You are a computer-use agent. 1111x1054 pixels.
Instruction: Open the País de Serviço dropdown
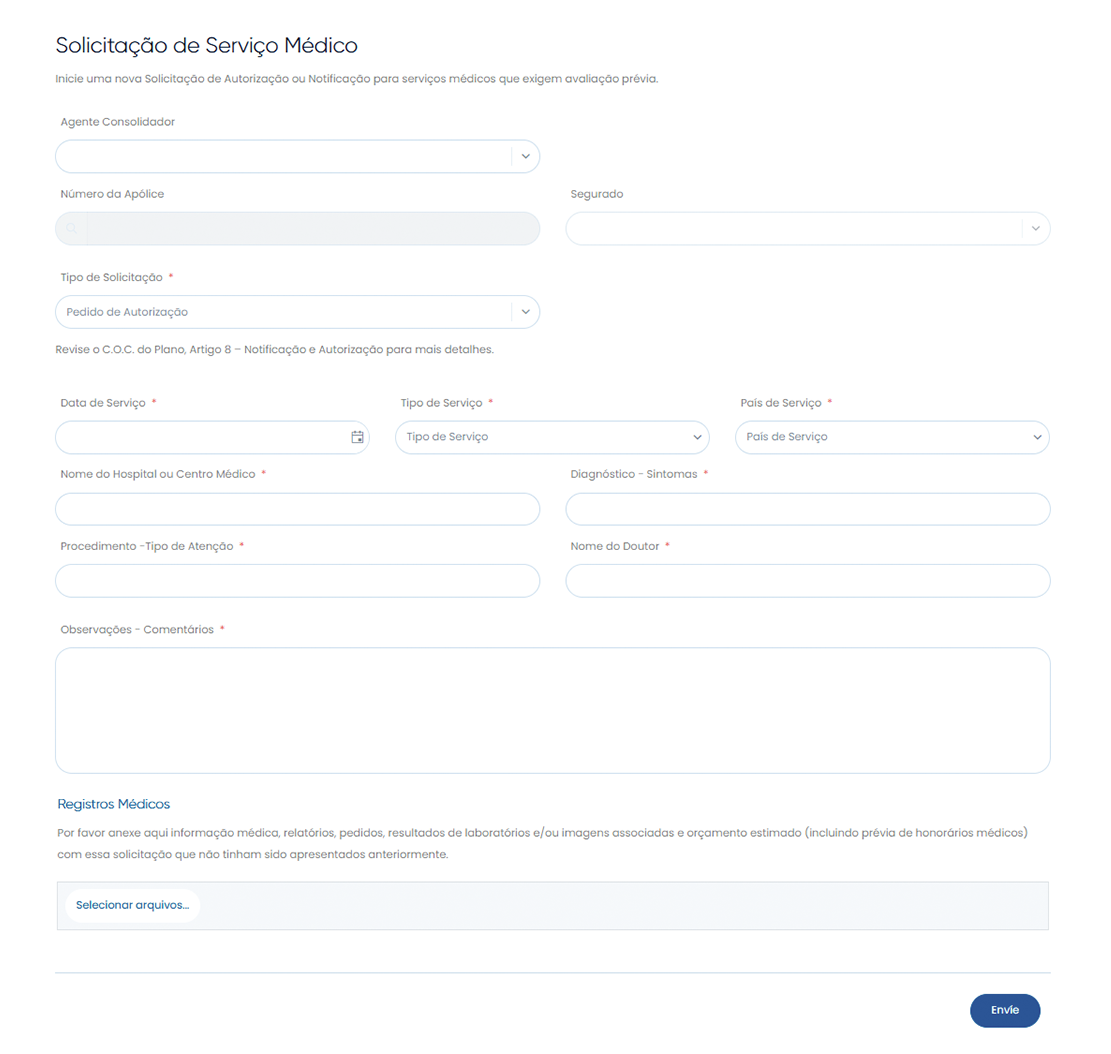click(892, 437)
